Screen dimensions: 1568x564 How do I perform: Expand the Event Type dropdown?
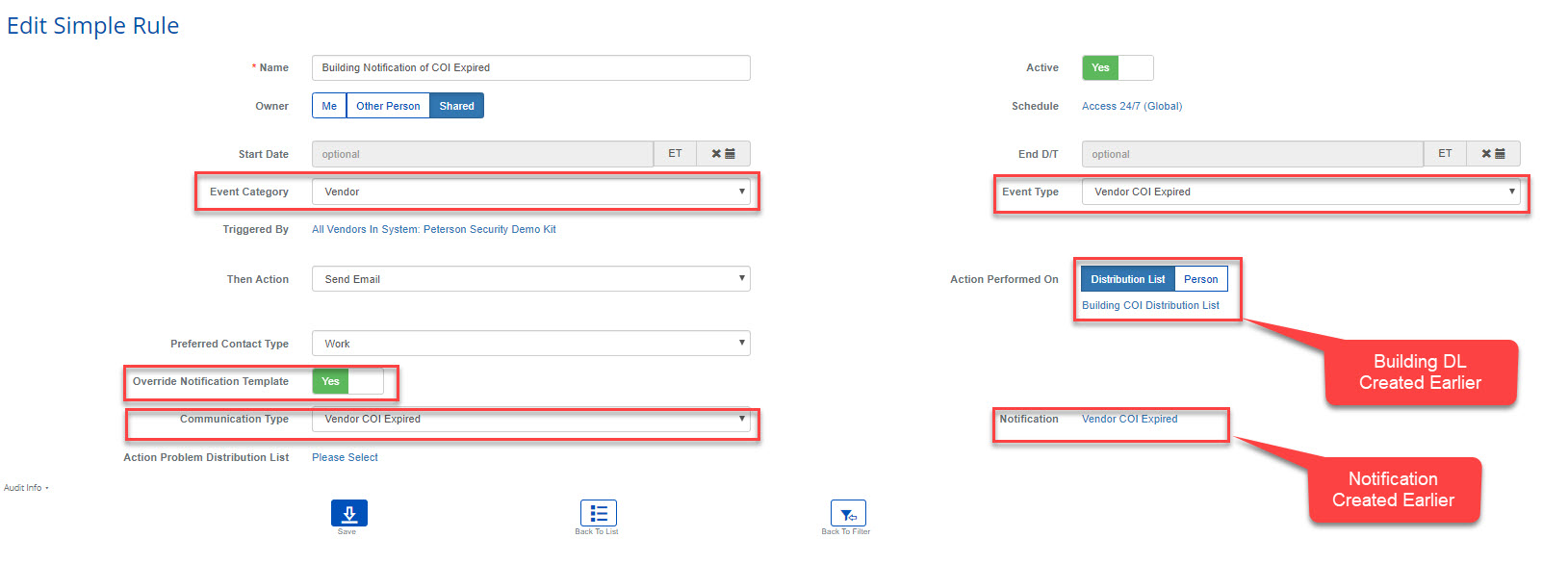coord(1300,192)
